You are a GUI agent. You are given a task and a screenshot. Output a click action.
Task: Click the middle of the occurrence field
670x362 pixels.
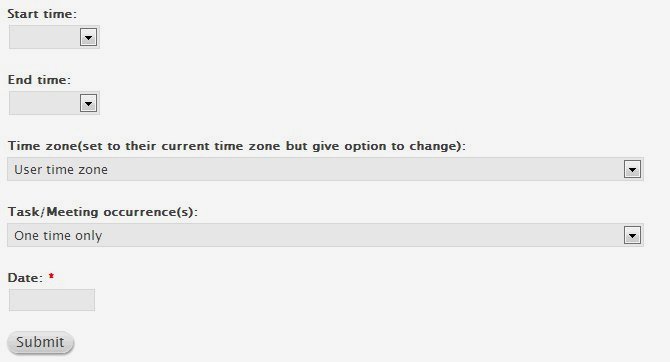(325, 235)
